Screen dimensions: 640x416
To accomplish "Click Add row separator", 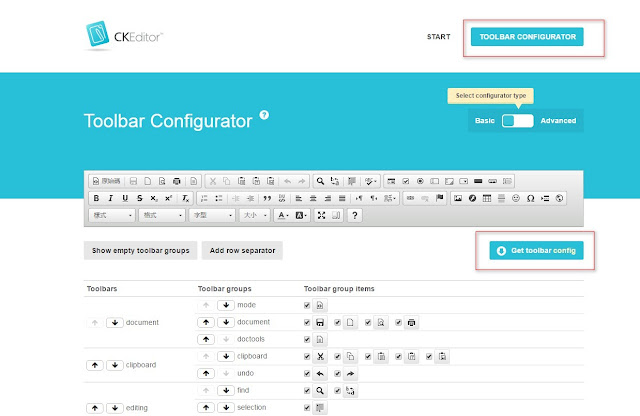I will (x=242, y=250).
